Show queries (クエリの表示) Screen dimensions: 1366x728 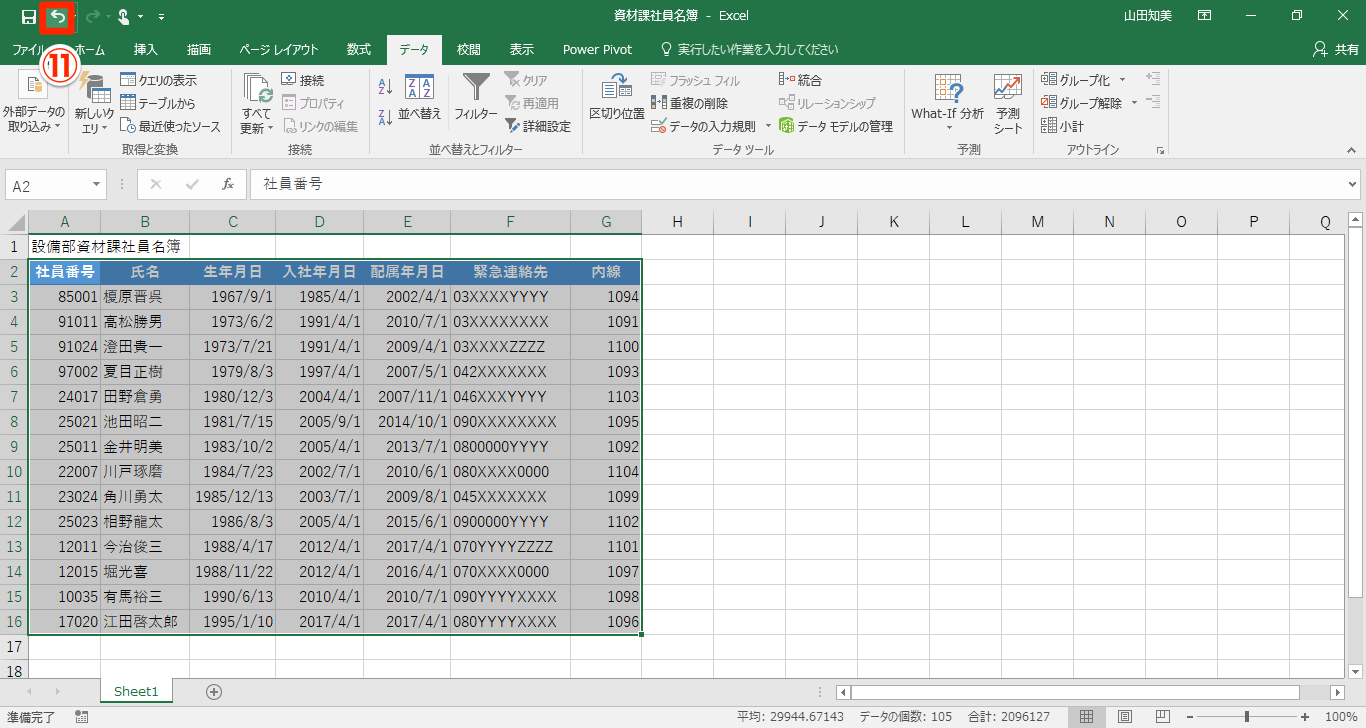click(158, 80)
